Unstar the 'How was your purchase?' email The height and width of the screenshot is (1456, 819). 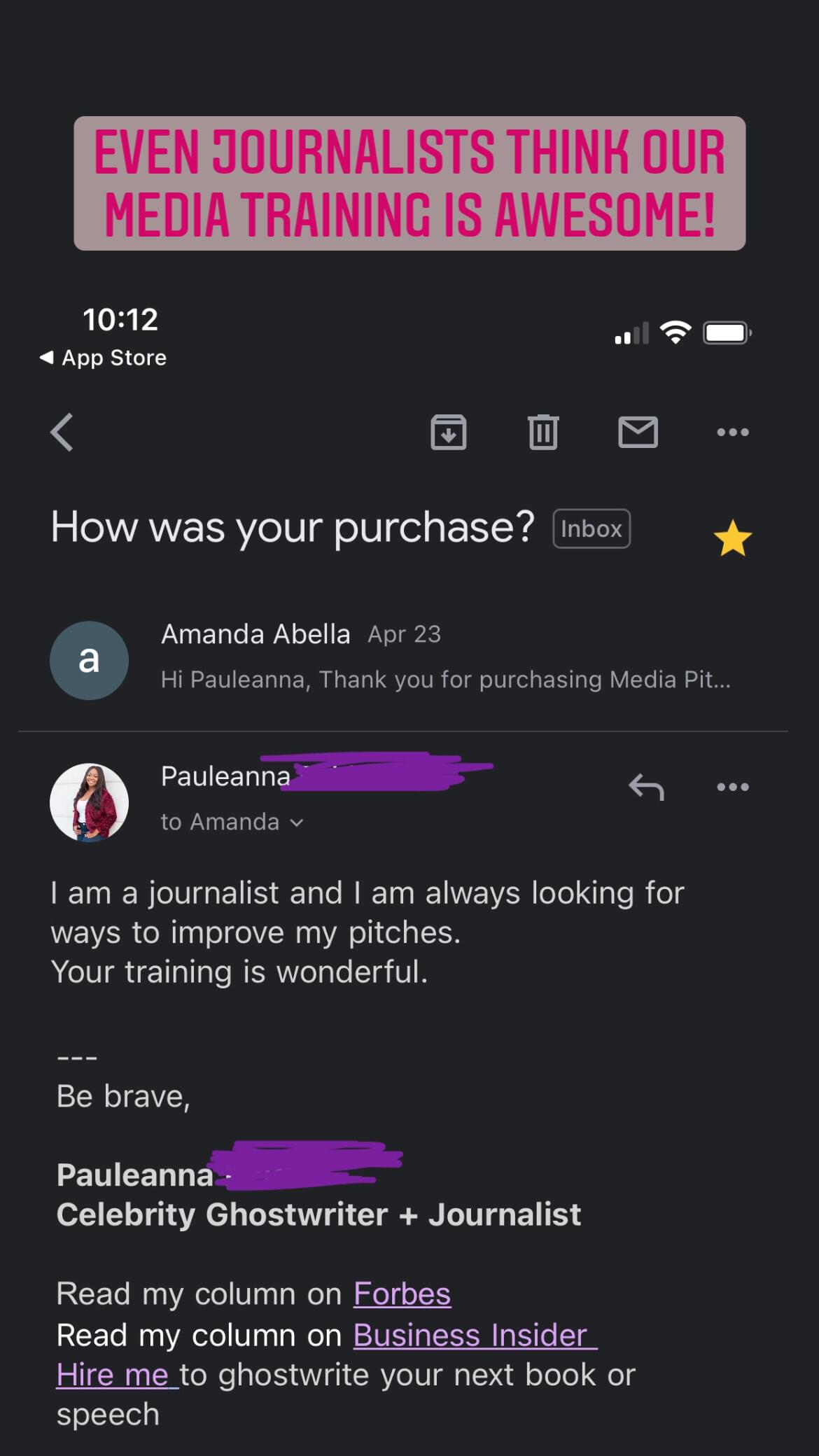point(732,538)
